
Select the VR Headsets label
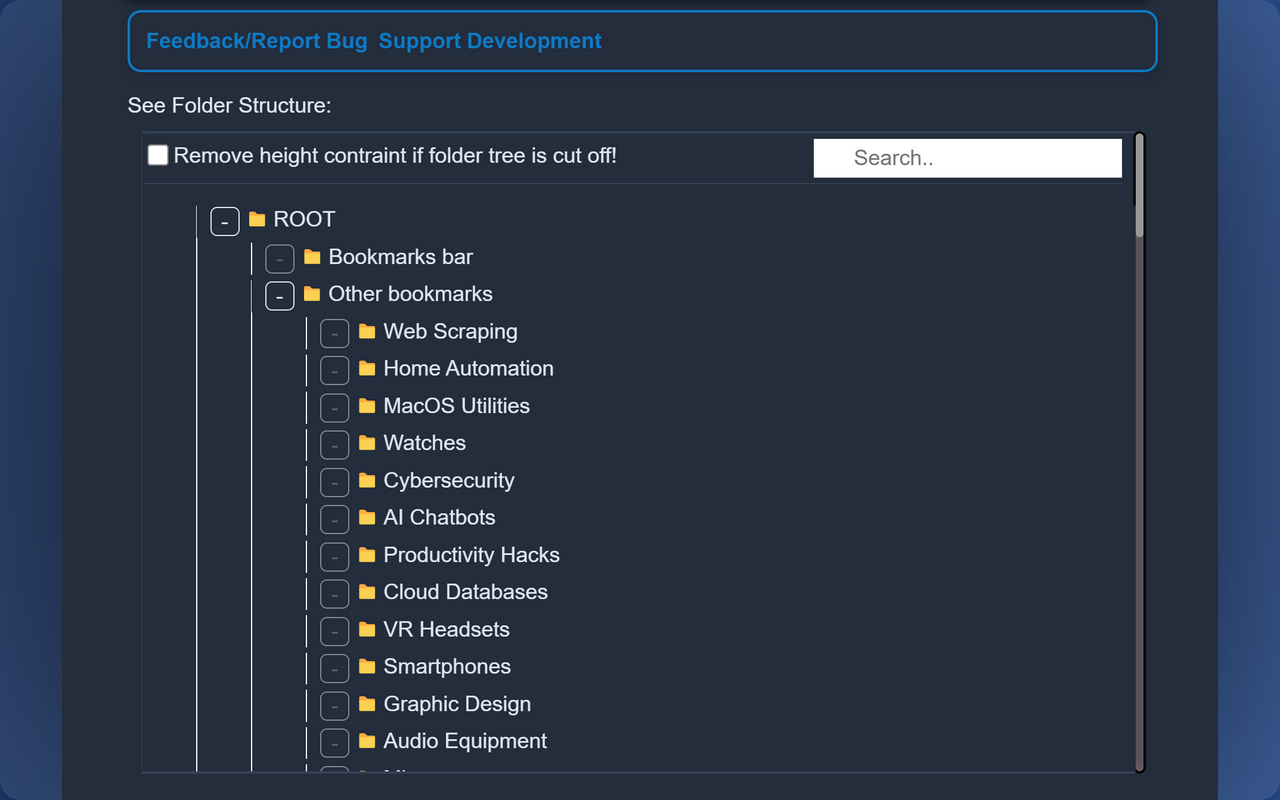447,629
